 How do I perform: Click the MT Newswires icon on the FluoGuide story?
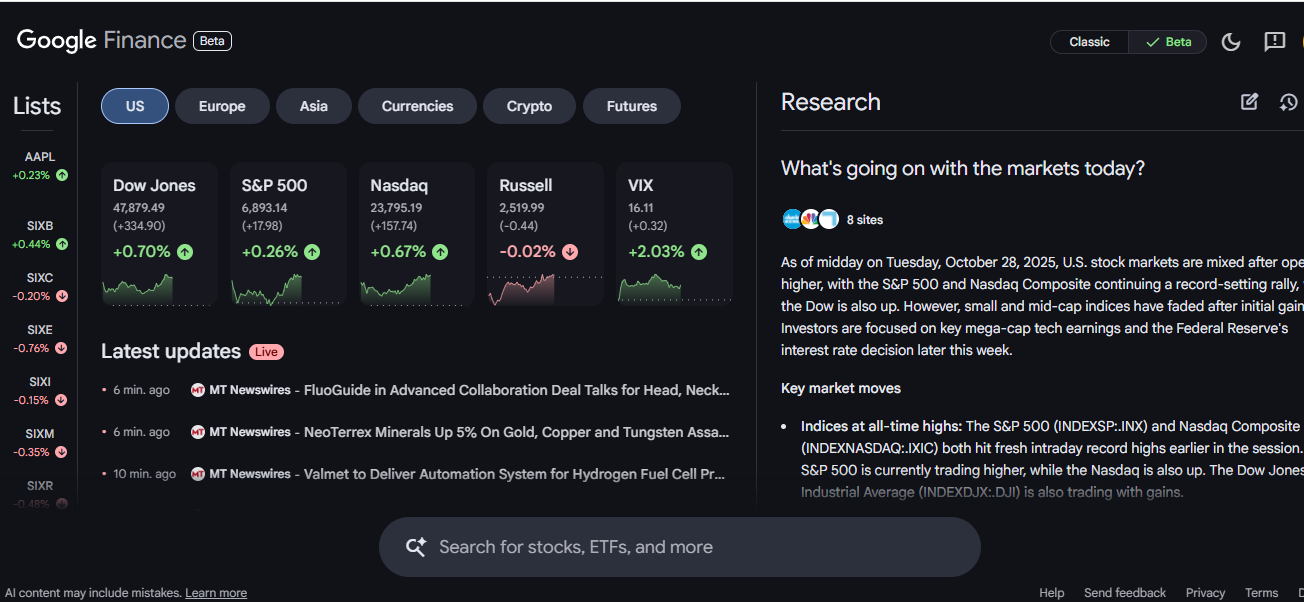click(x=198, y=390)
